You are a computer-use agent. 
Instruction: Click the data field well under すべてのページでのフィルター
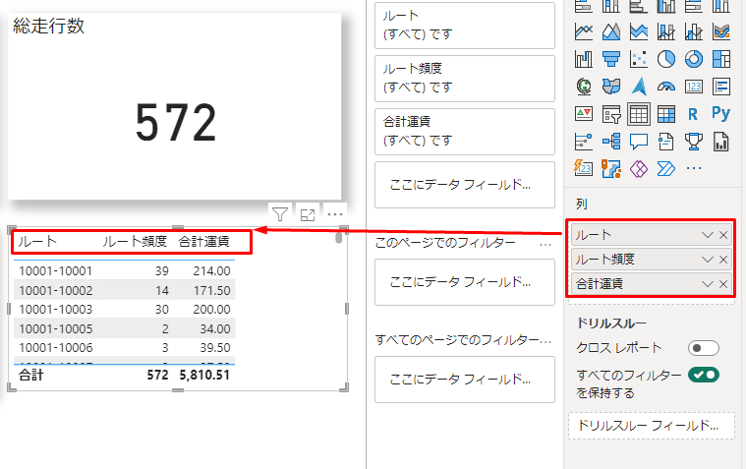tap(464, 380)
